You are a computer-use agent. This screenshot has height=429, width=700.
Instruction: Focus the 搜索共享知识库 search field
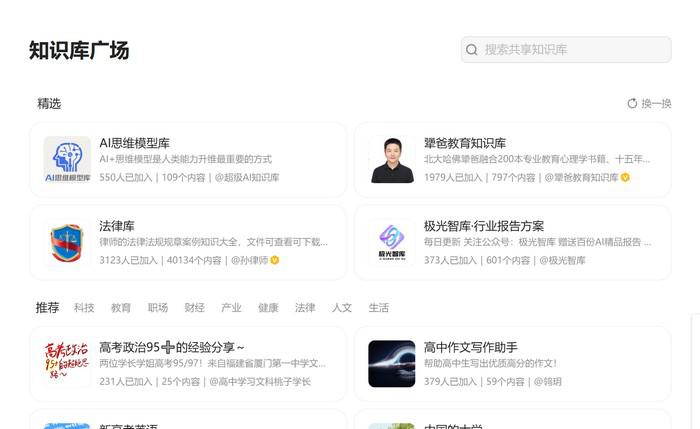[566, 50]
